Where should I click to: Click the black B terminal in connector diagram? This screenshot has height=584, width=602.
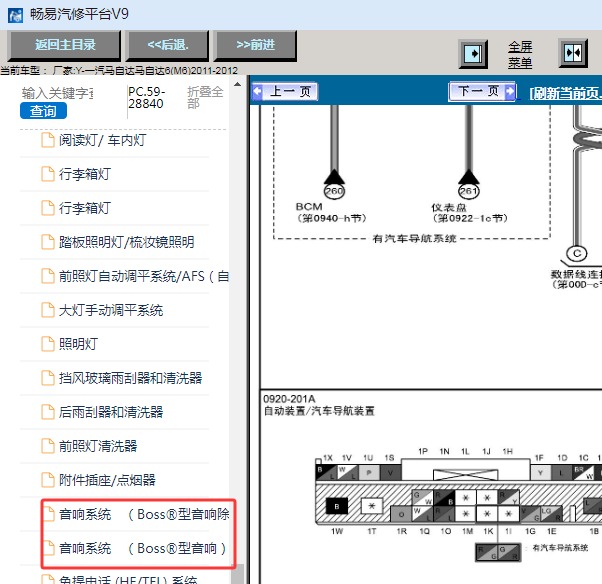point(337,506)
